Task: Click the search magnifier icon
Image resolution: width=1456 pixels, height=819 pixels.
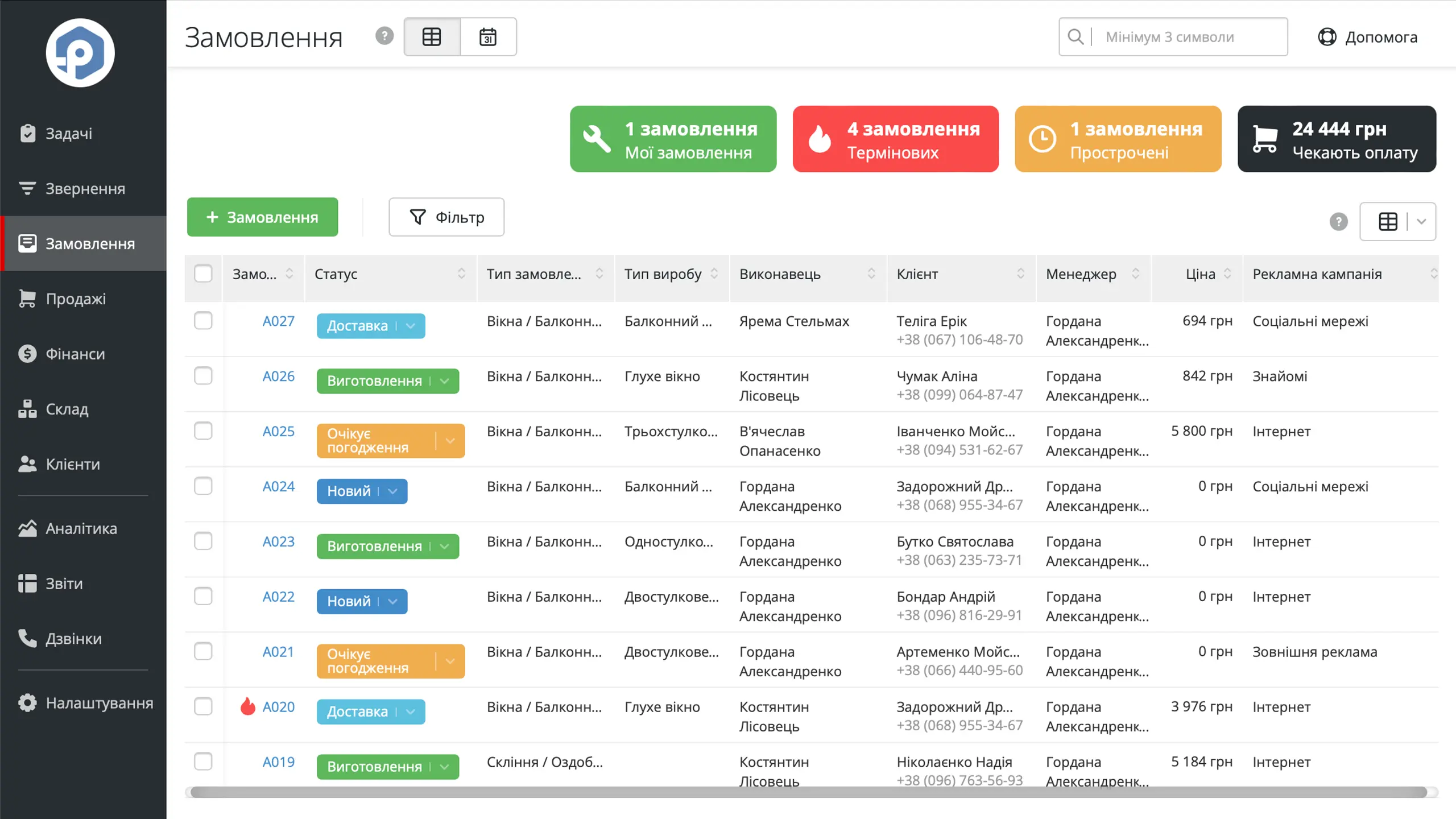Action: (1075, 37)
